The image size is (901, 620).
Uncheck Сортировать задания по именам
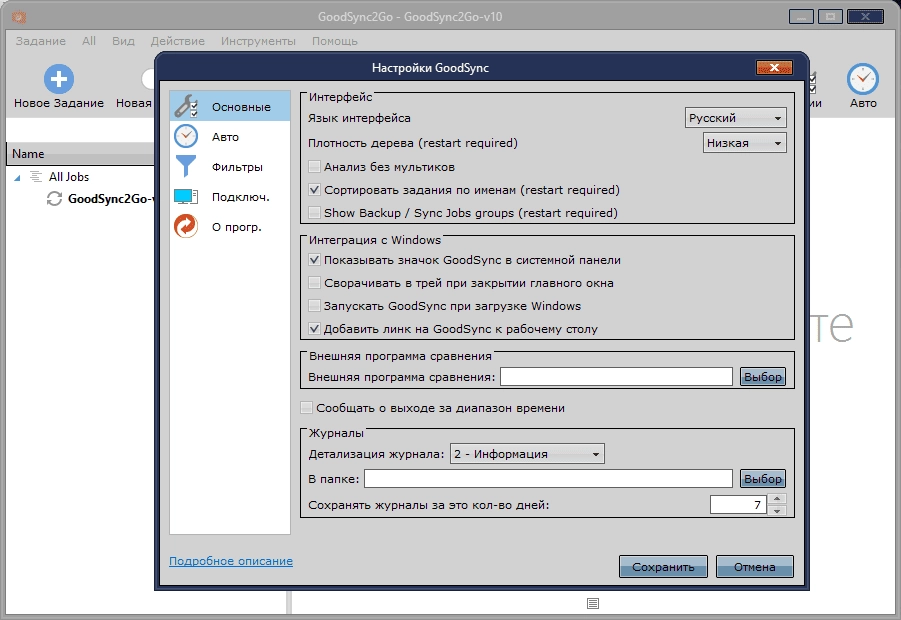(x=314, y=190)
